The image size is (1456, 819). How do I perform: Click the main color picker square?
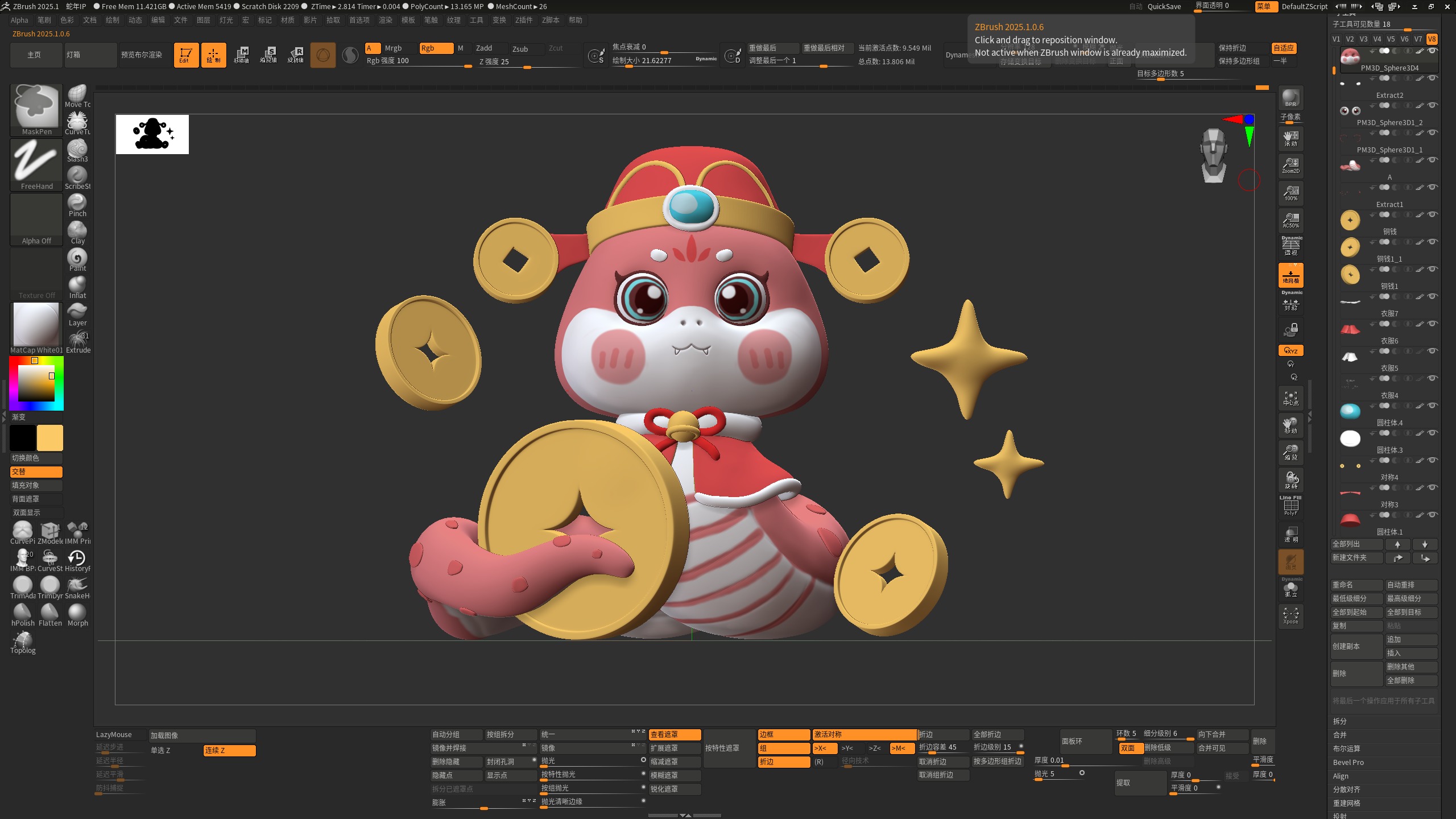tap(36, 383)
